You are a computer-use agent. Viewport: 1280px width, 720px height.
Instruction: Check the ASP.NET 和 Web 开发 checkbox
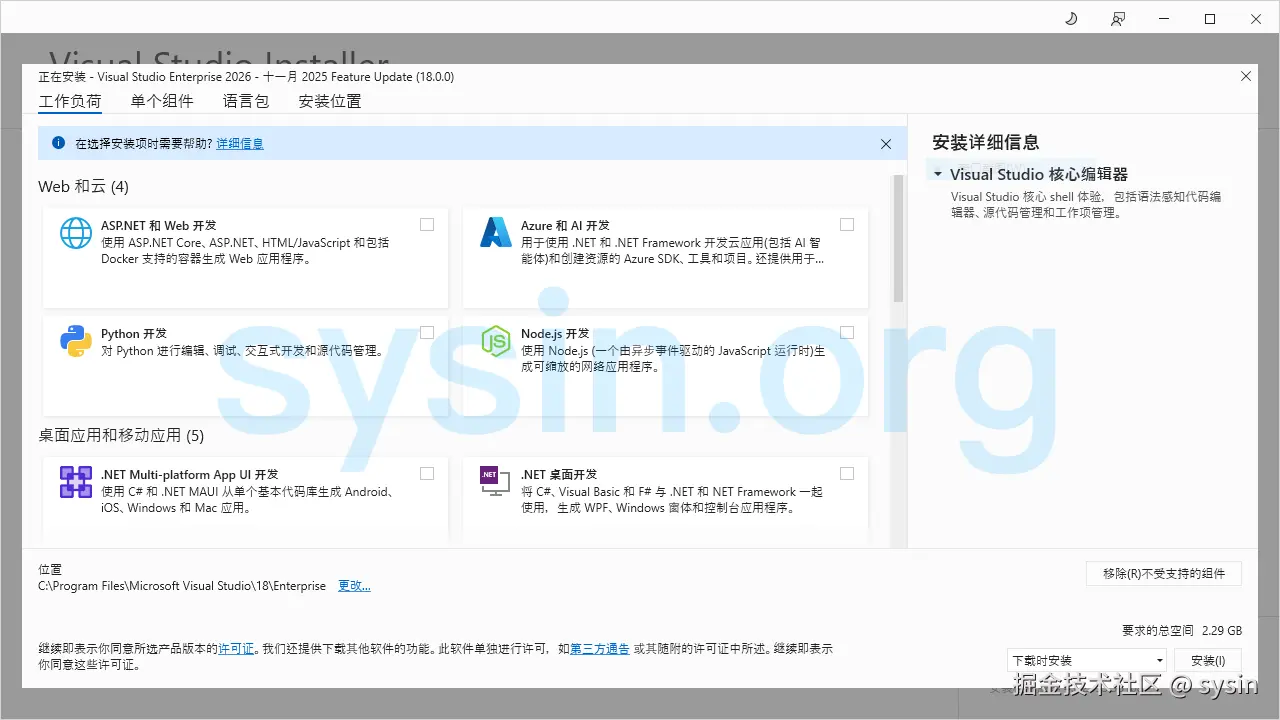[427, 225]
